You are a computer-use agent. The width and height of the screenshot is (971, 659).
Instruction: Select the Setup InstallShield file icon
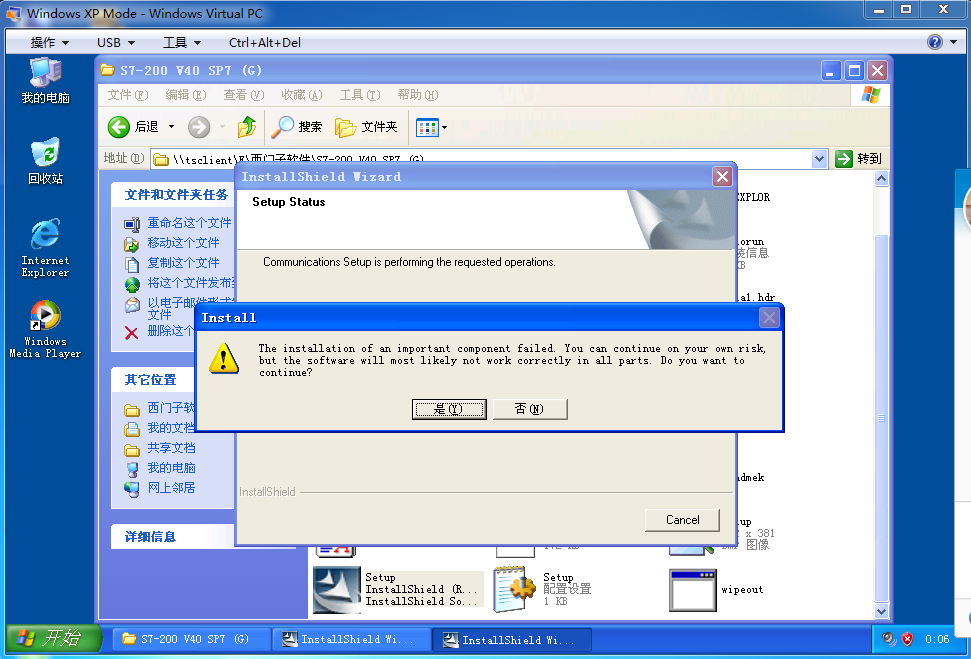coord(337,590)
